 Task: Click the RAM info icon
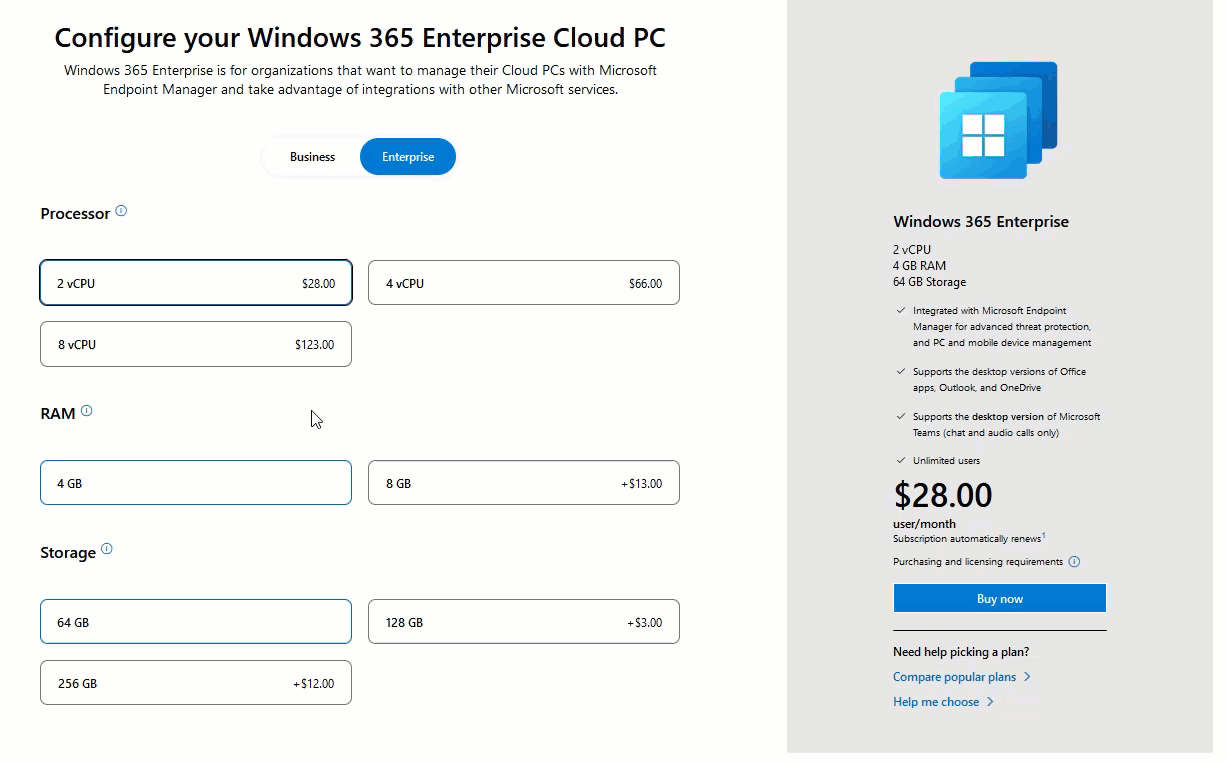point(86,411)
